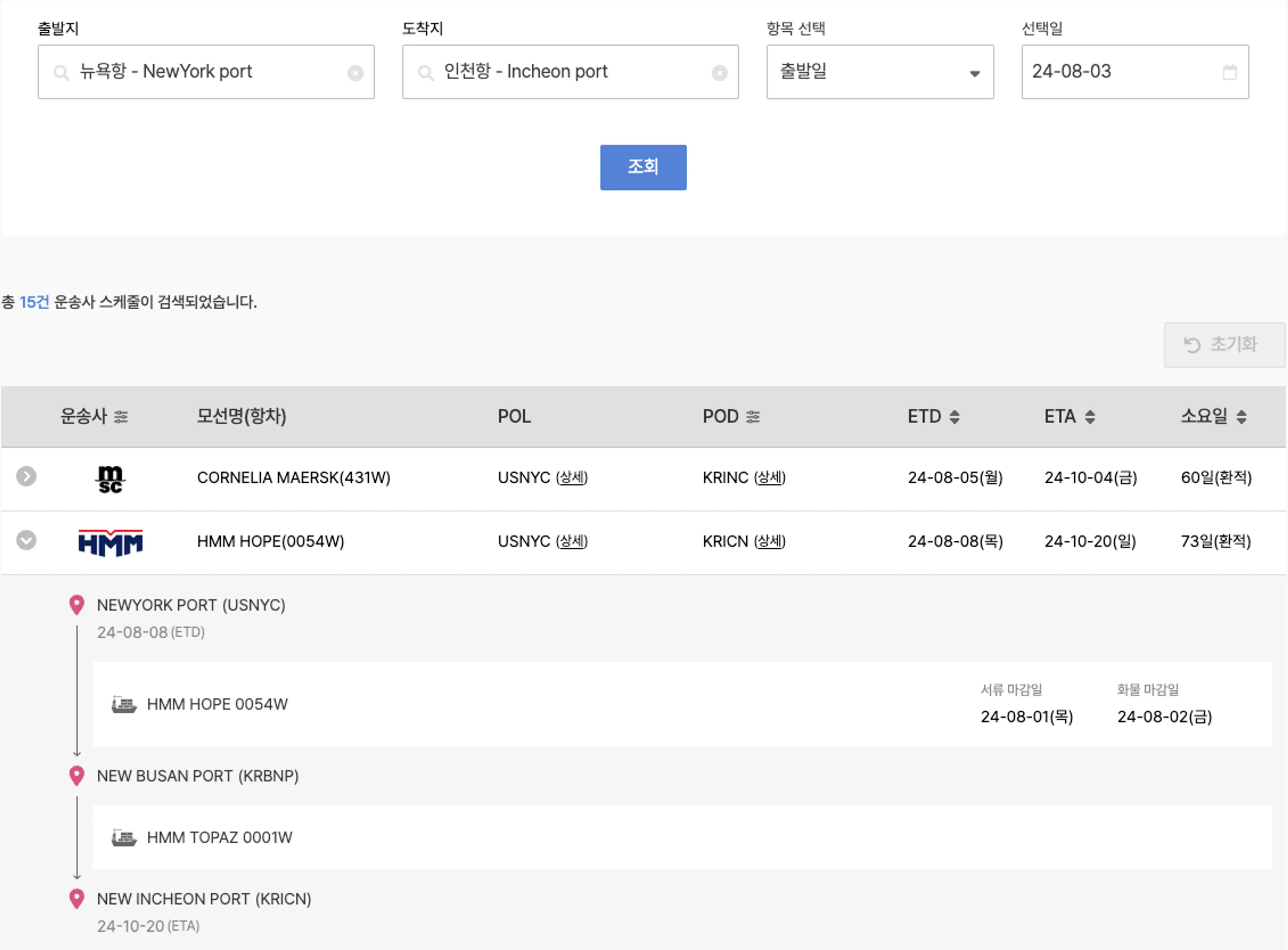Click the 선택일 date field 24-08-03
1288x950 pixels.
point(1135,72)
